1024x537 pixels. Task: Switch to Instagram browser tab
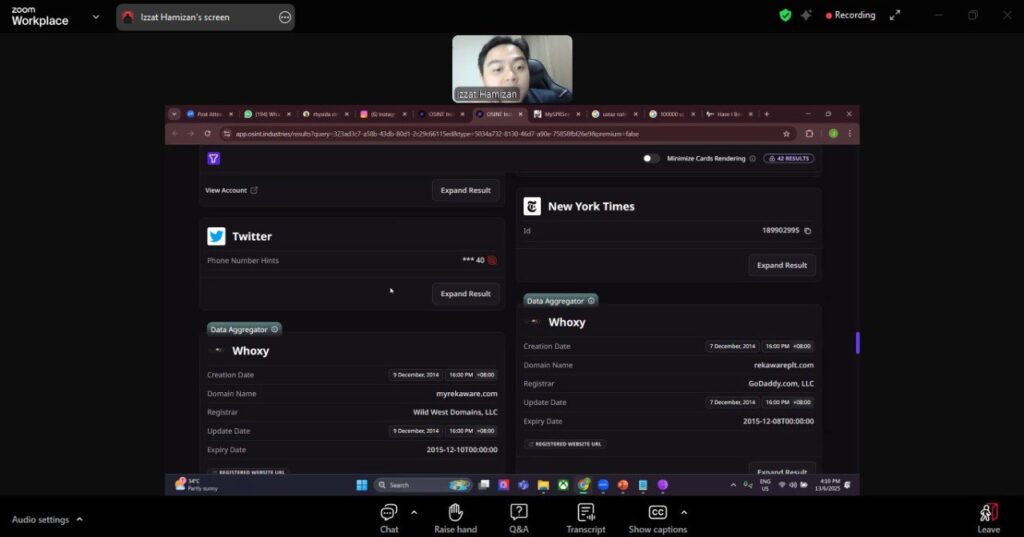point(383,114)
